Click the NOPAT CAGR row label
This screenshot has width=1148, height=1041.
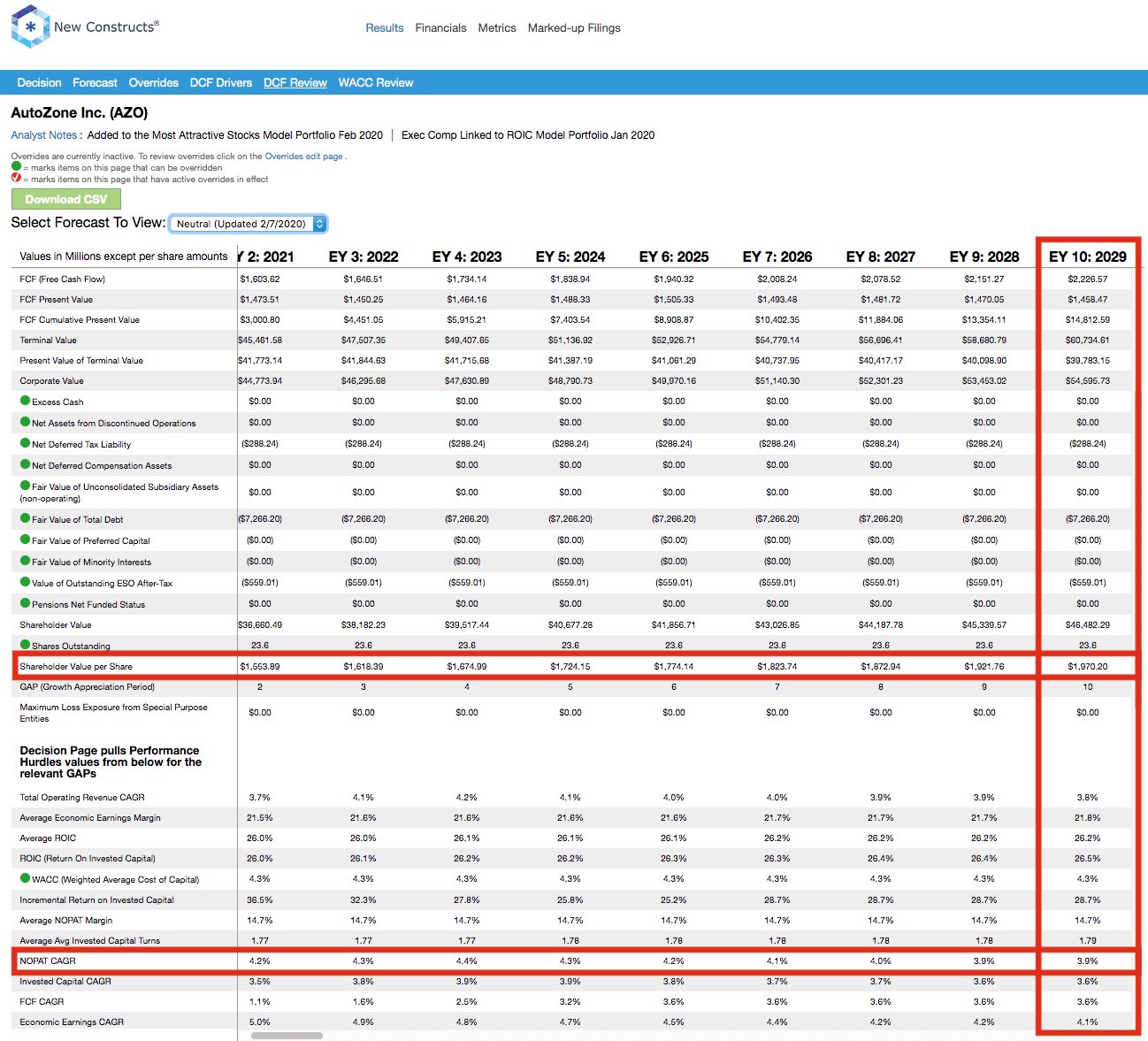pyautogui.click(x=48, y=961)
